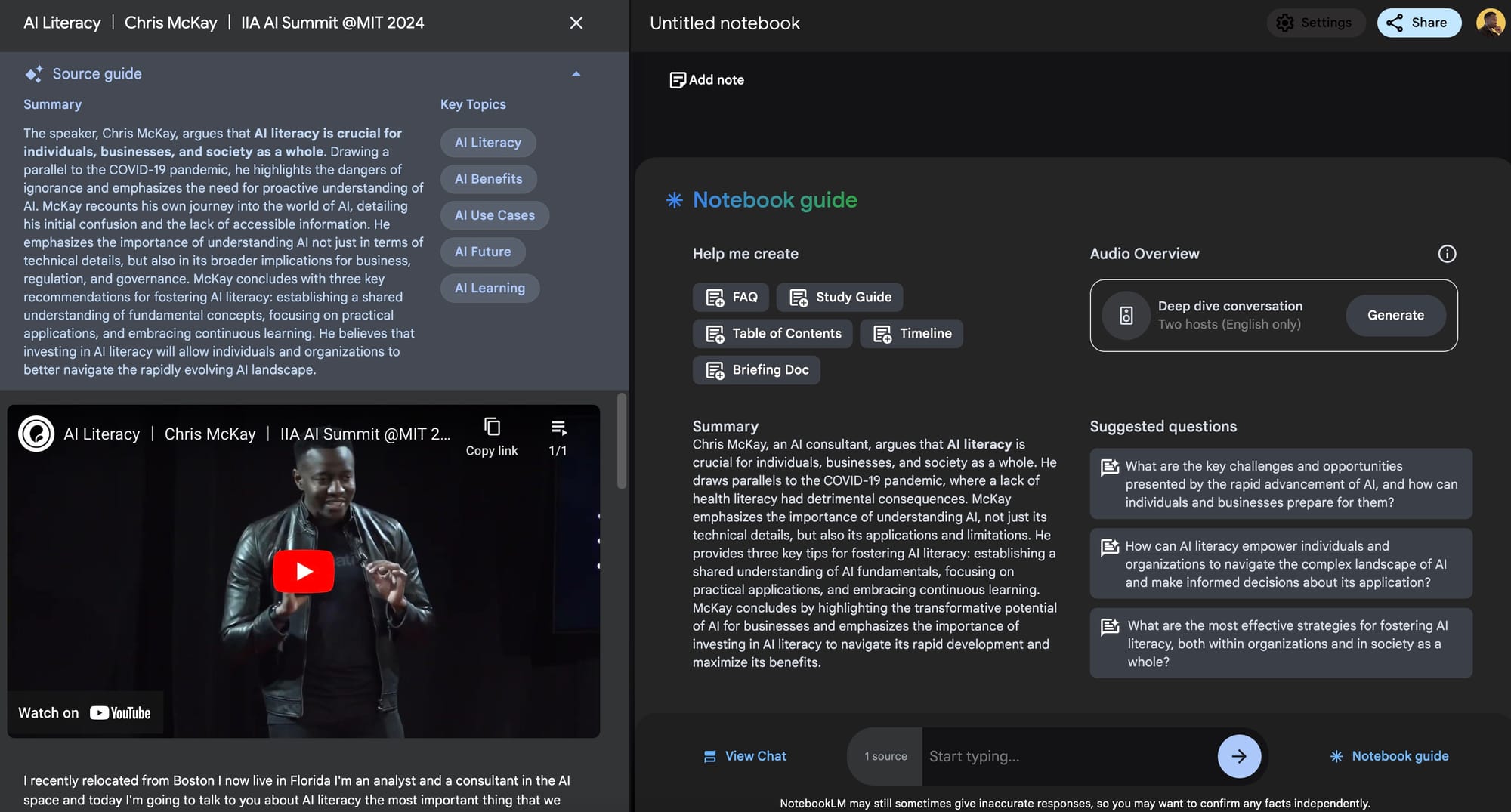
Task: Click the FAQ note icon
Action: point(715,298)
